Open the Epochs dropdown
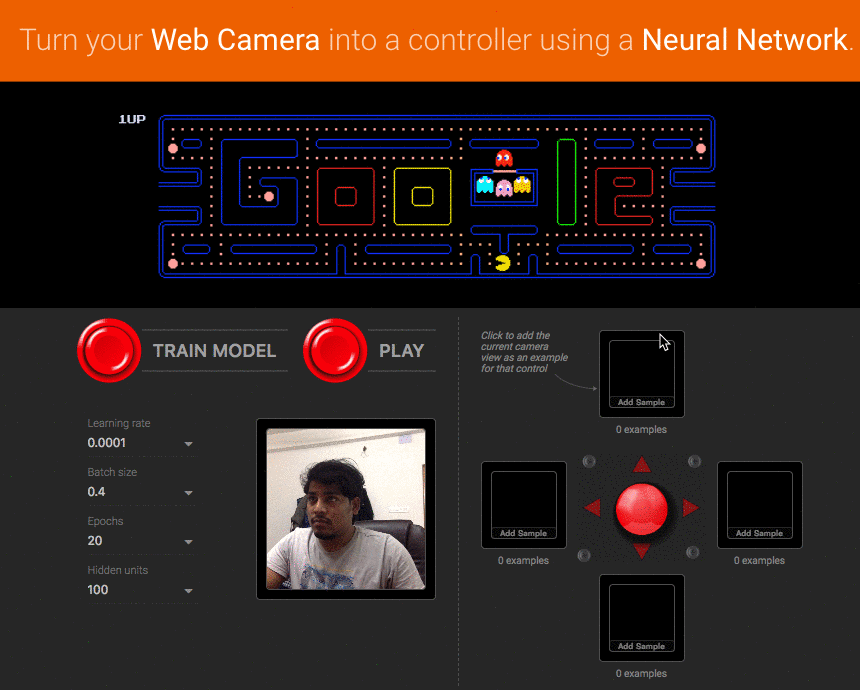860x690 pixels. pos(188,540)
